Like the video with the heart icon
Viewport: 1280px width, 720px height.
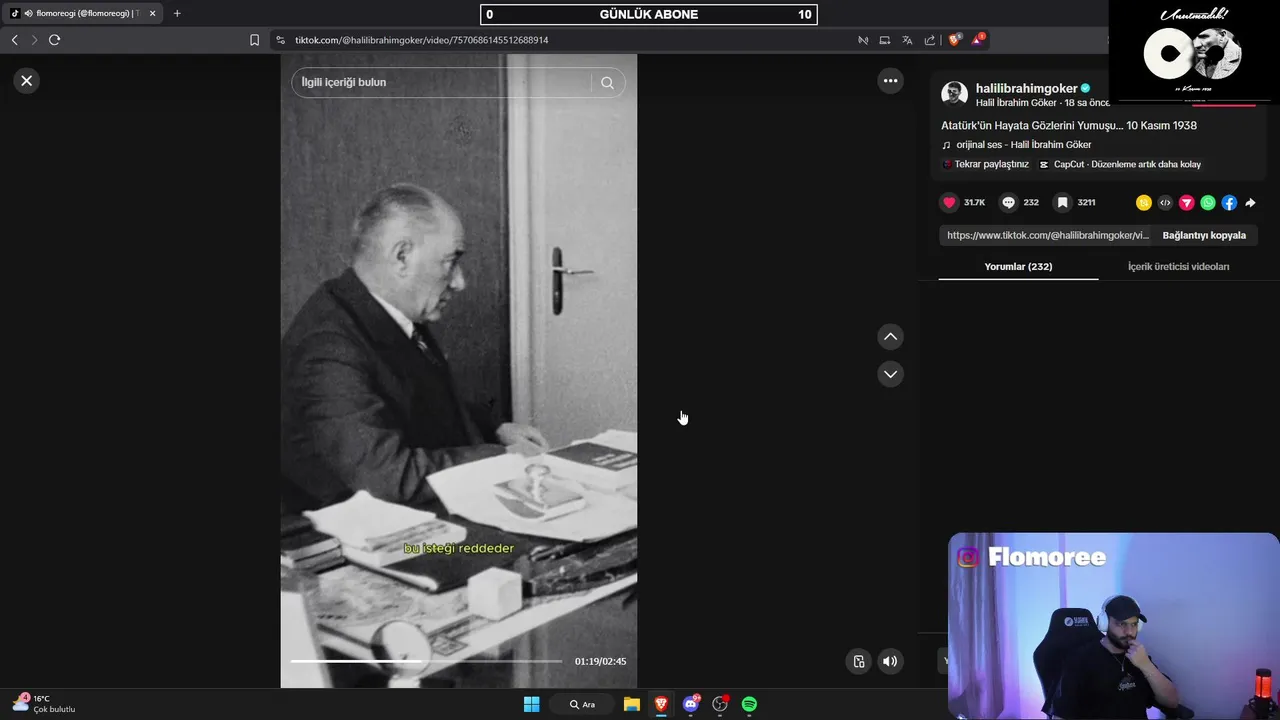(x=950, y=202)
